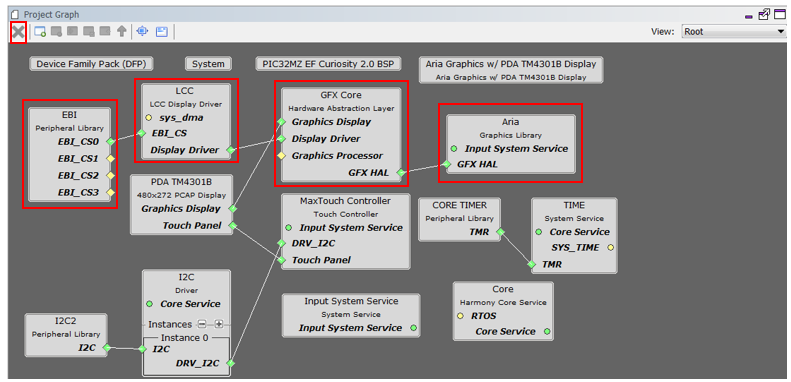
Task: Select the EBI Peripheral Library node title
Action: coord(70,115)
